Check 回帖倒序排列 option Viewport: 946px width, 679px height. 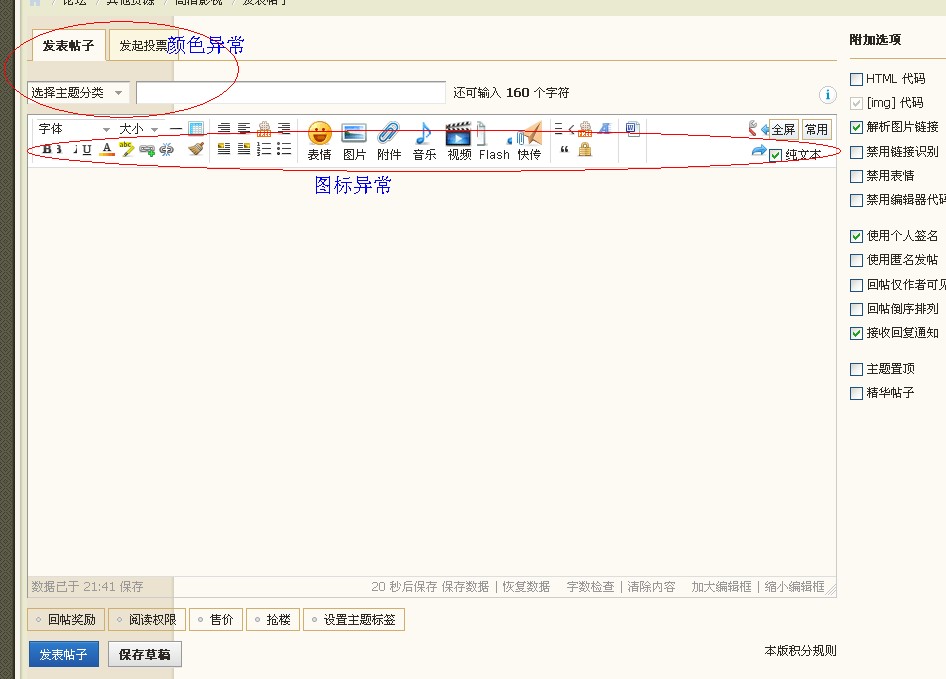pyautogui.click(x=856, y=309)
